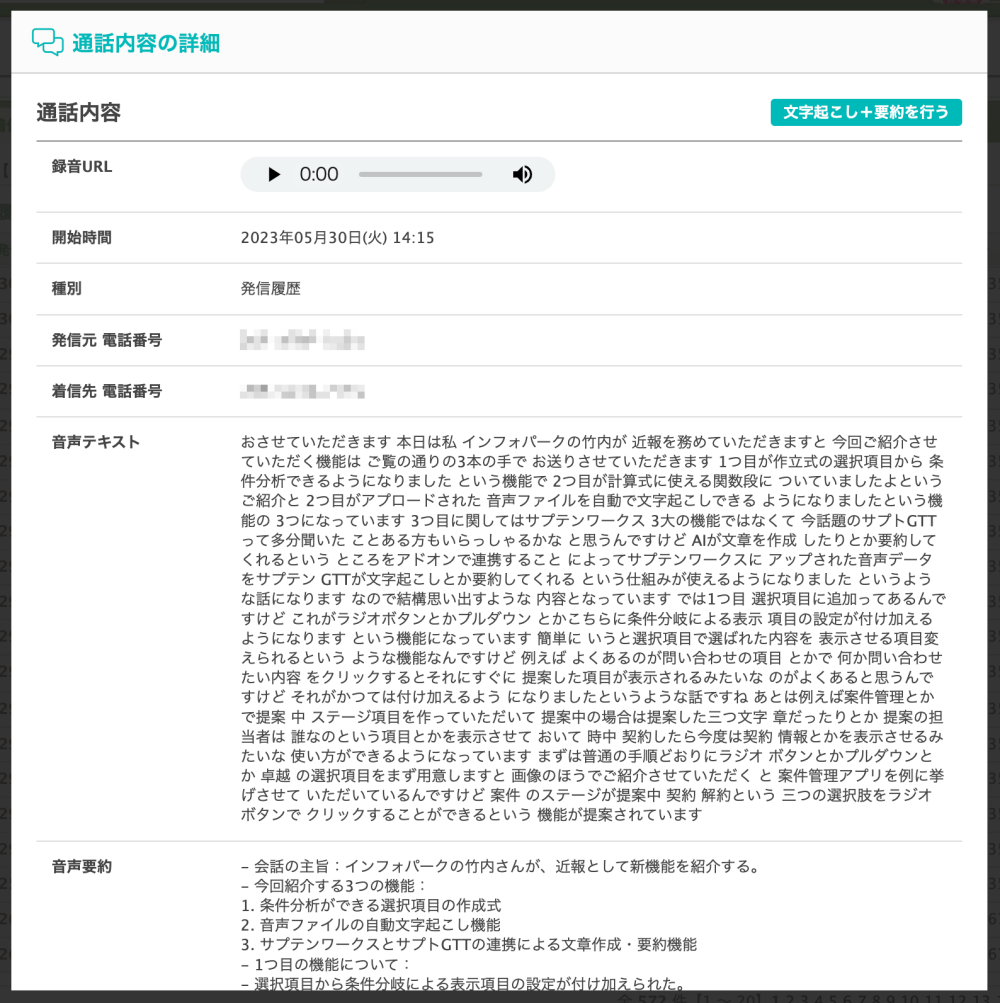Play the call recording audio
The image size is (1000, 1003).
tap(274, 175)
